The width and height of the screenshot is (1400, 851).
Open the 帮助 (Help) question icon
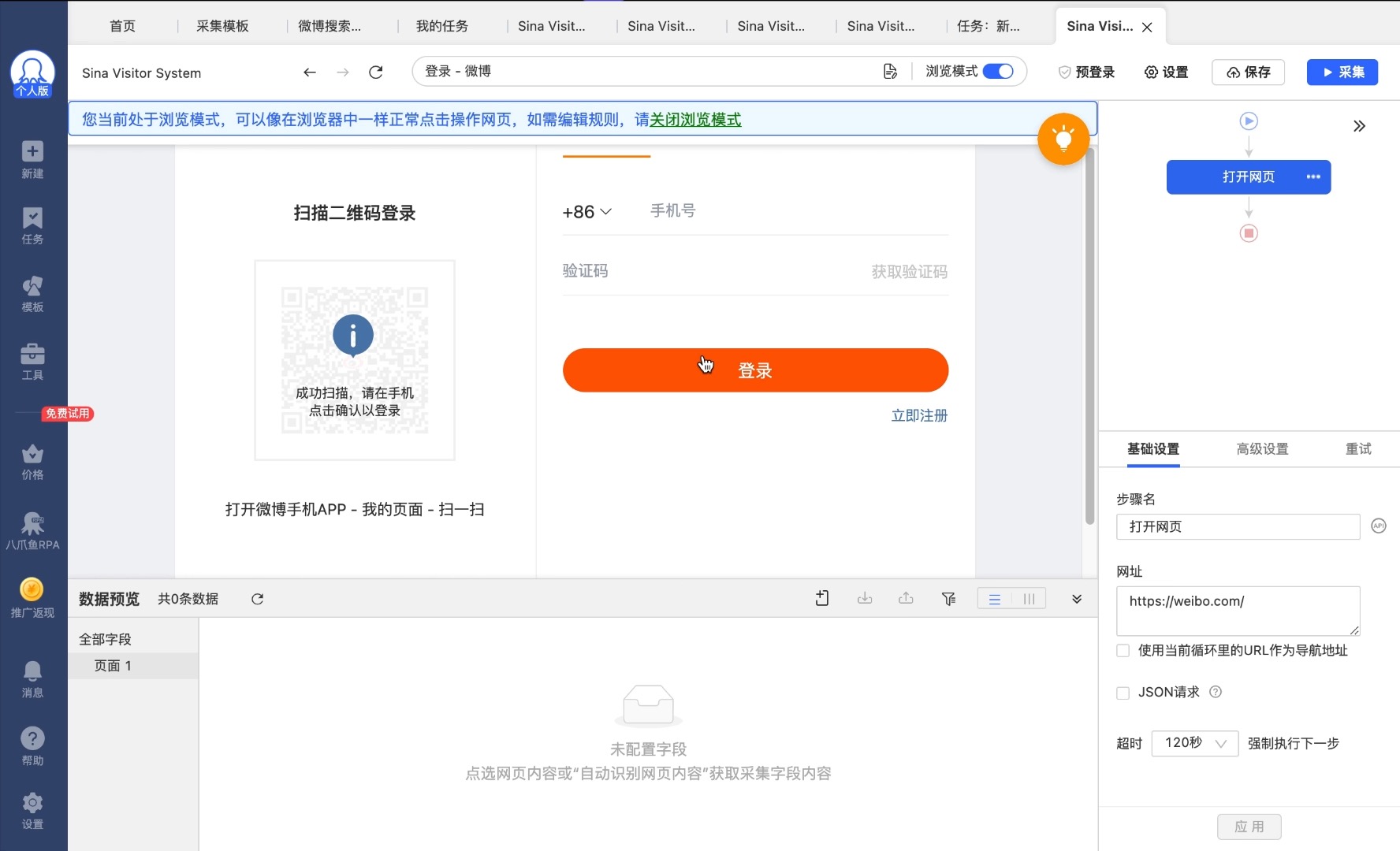pos(32,746)
